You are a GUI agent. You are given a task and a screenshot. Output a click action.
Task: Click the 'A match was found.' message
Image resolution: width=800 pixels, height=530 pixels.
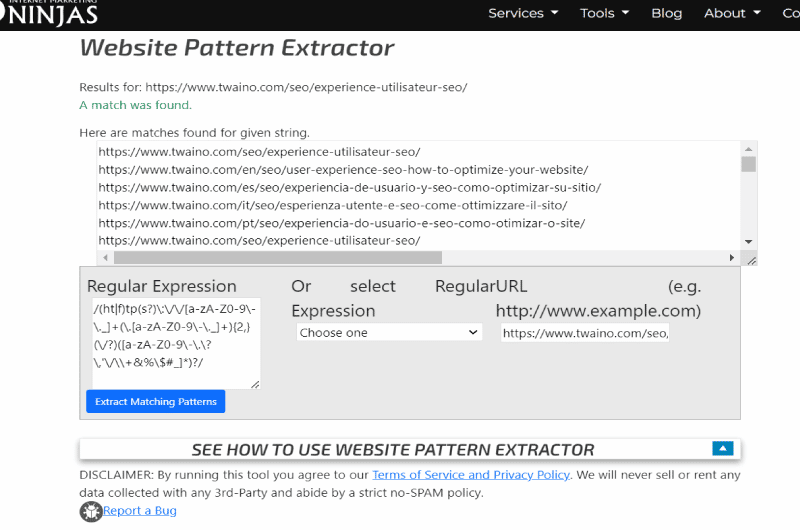[136, 105]
